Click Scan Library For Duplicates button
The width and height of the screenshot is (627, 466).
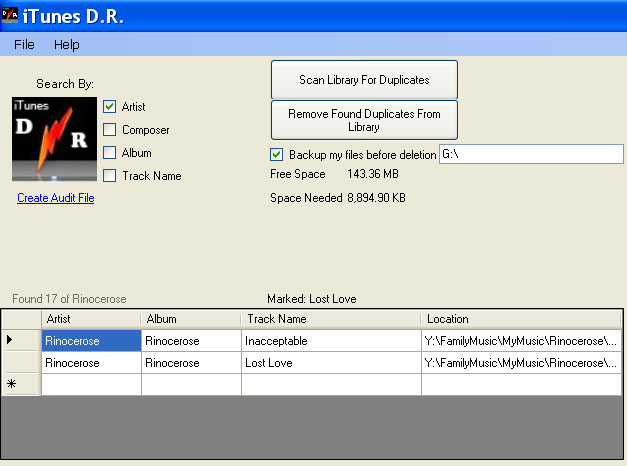364,80
